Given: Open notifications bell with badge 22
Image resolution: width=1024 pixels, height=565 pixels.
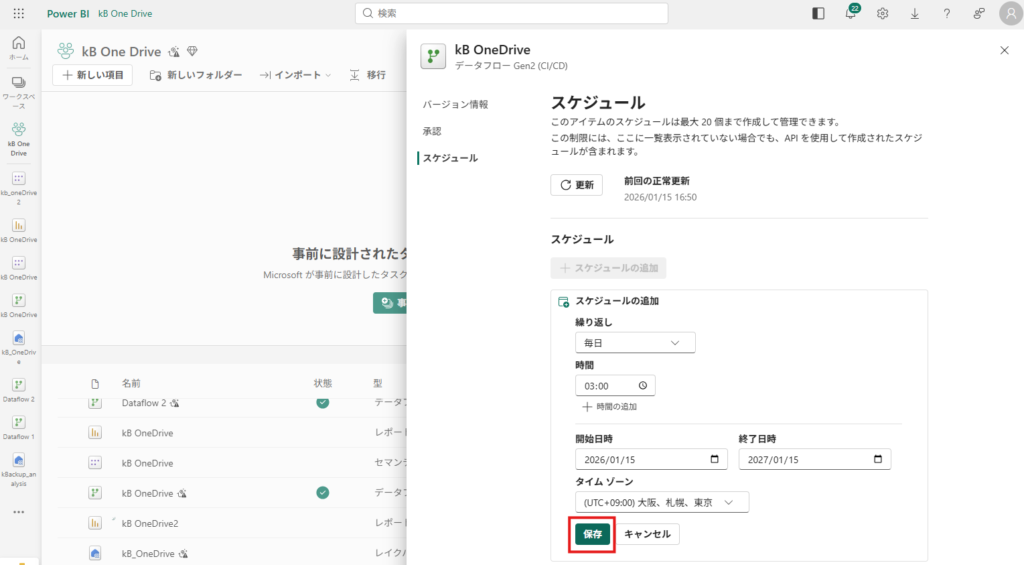Looking at the screenshot, I should (x=850, y=14).
